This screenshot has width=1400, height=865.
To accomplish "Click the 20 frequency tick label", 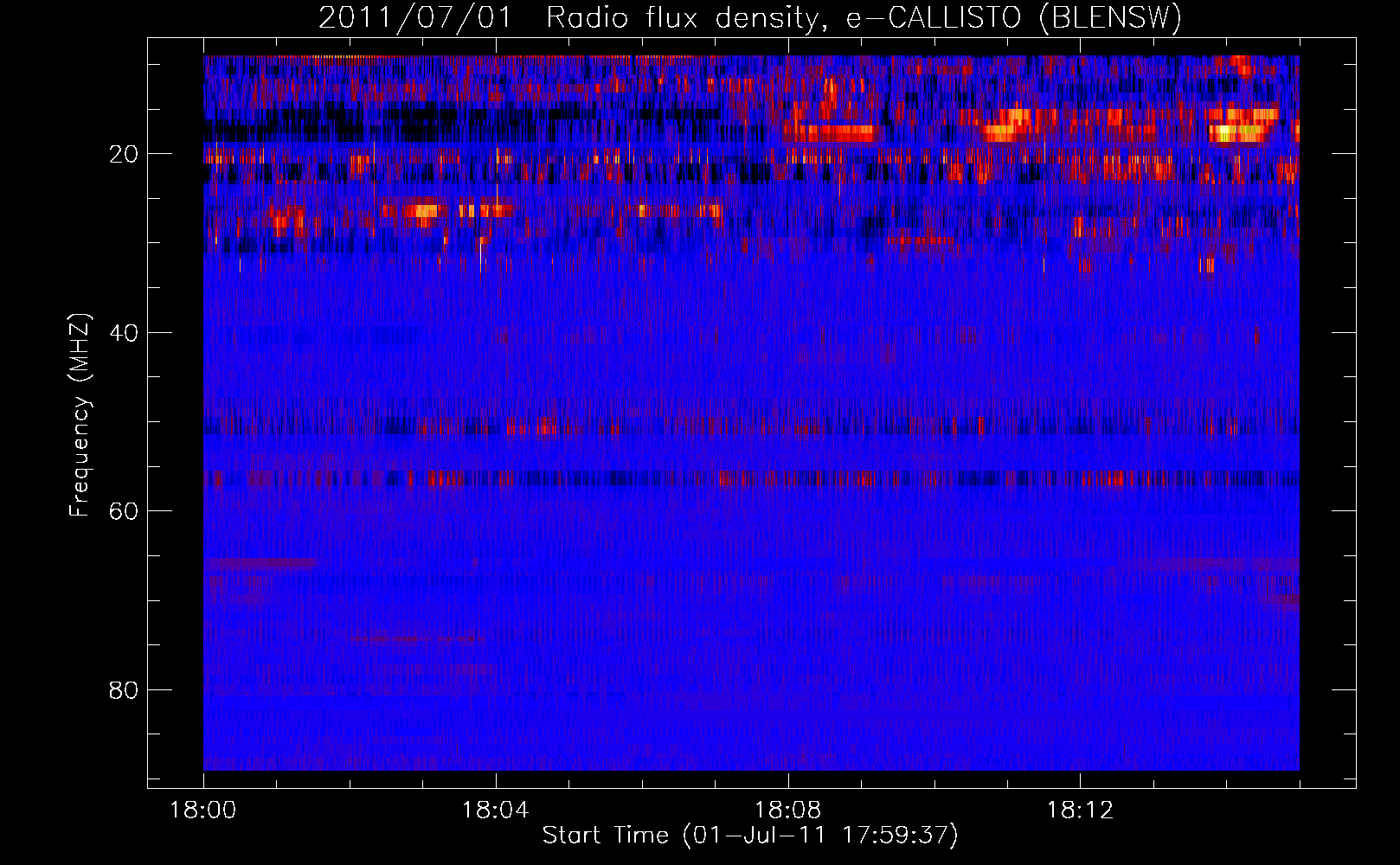I will [124, 154].
